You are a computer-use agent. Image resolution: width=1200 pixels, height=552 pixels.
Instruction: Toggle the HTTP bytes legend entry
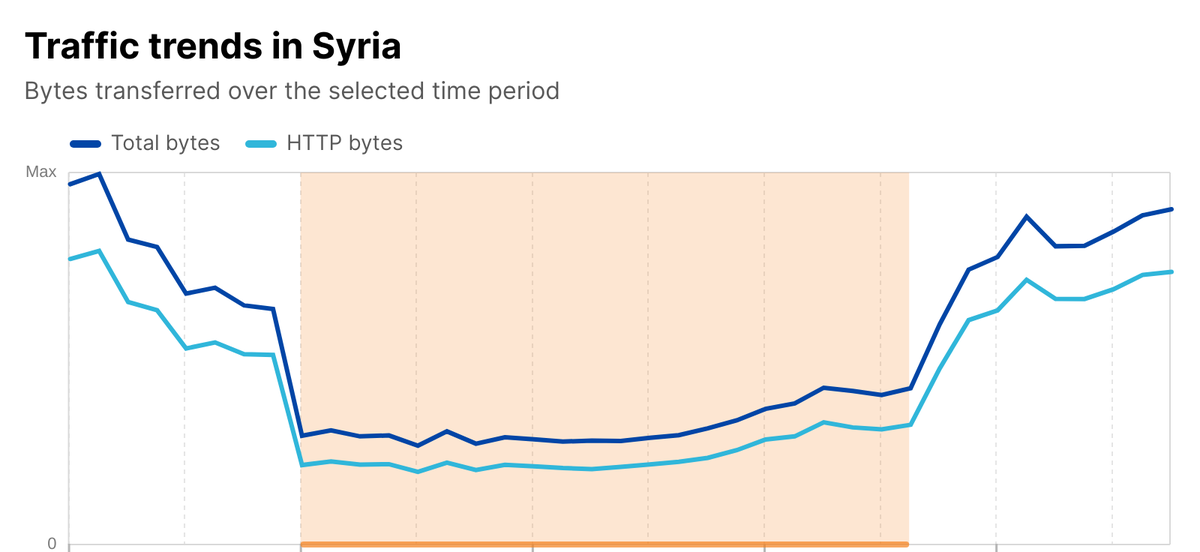(344, 143)
